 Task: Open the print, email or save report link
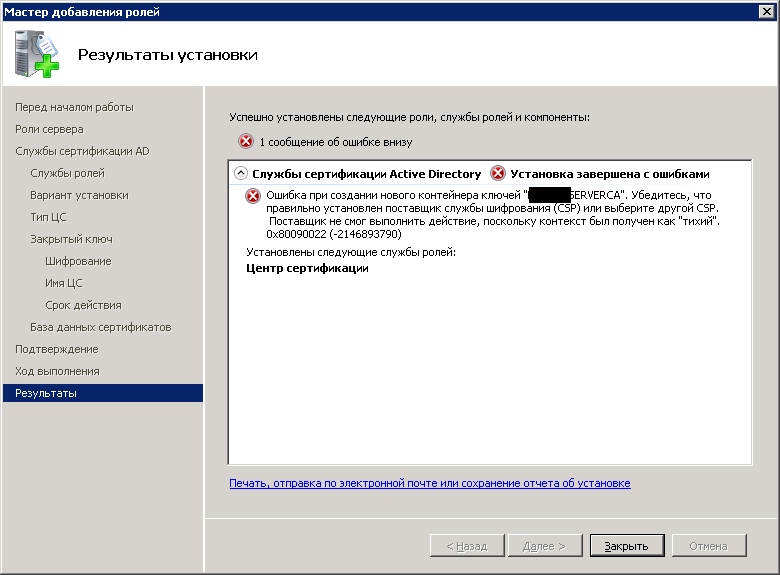coord(429,483)
